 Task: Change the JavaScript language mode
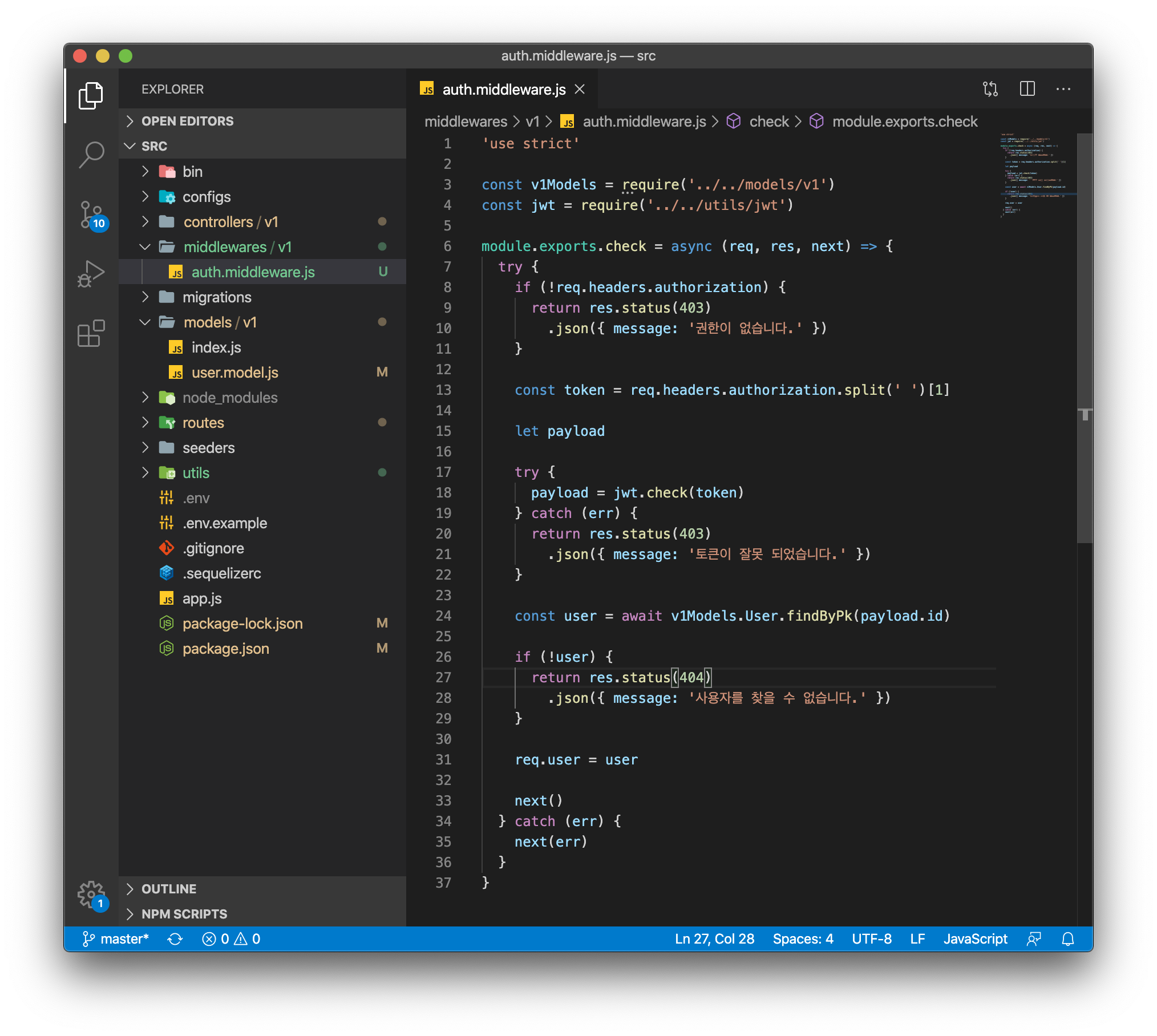[x=975, y=939]
